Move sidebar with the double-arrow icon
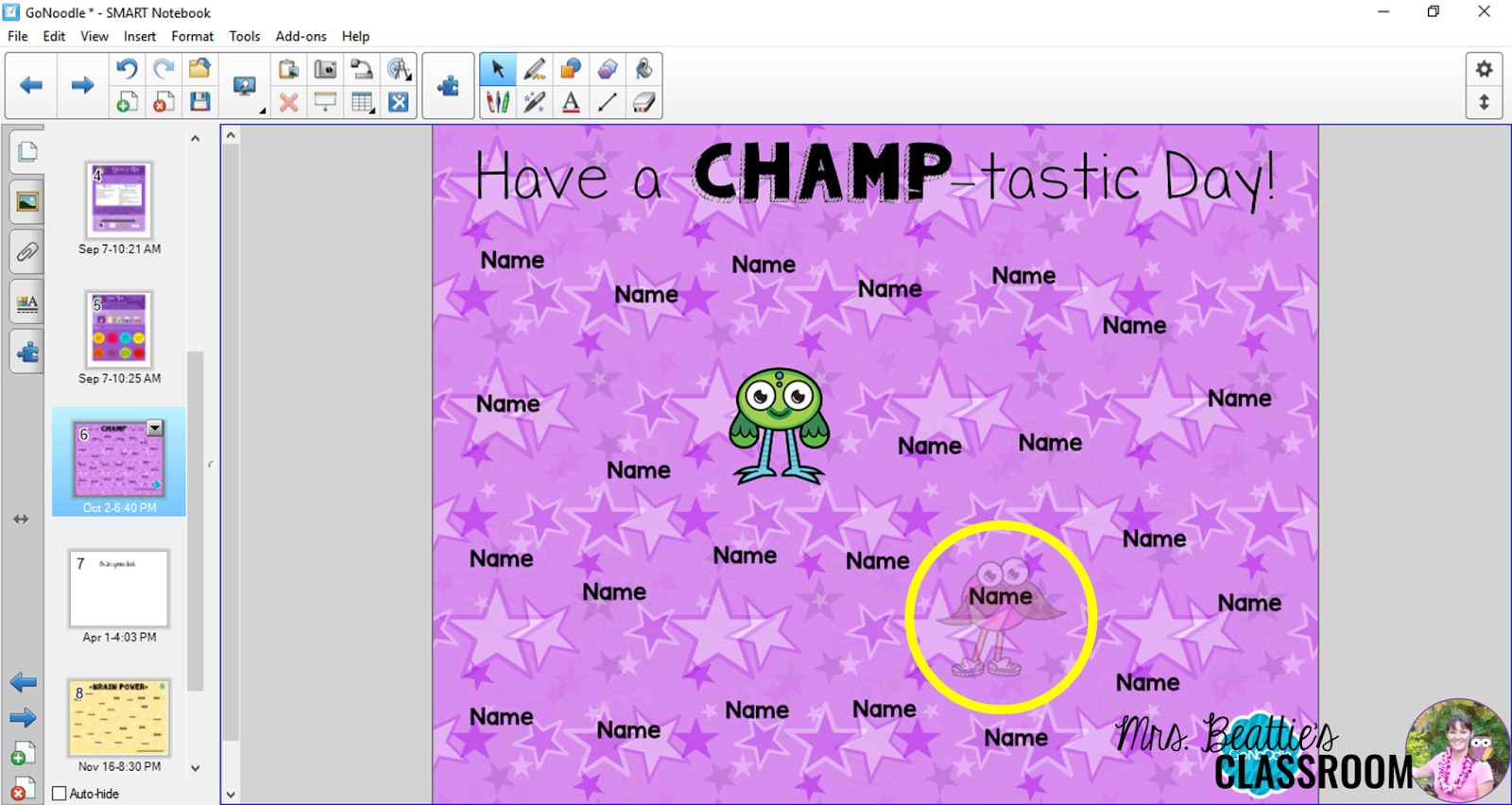The height and width of the screenshot is (805, 1512). pos(21,519)
